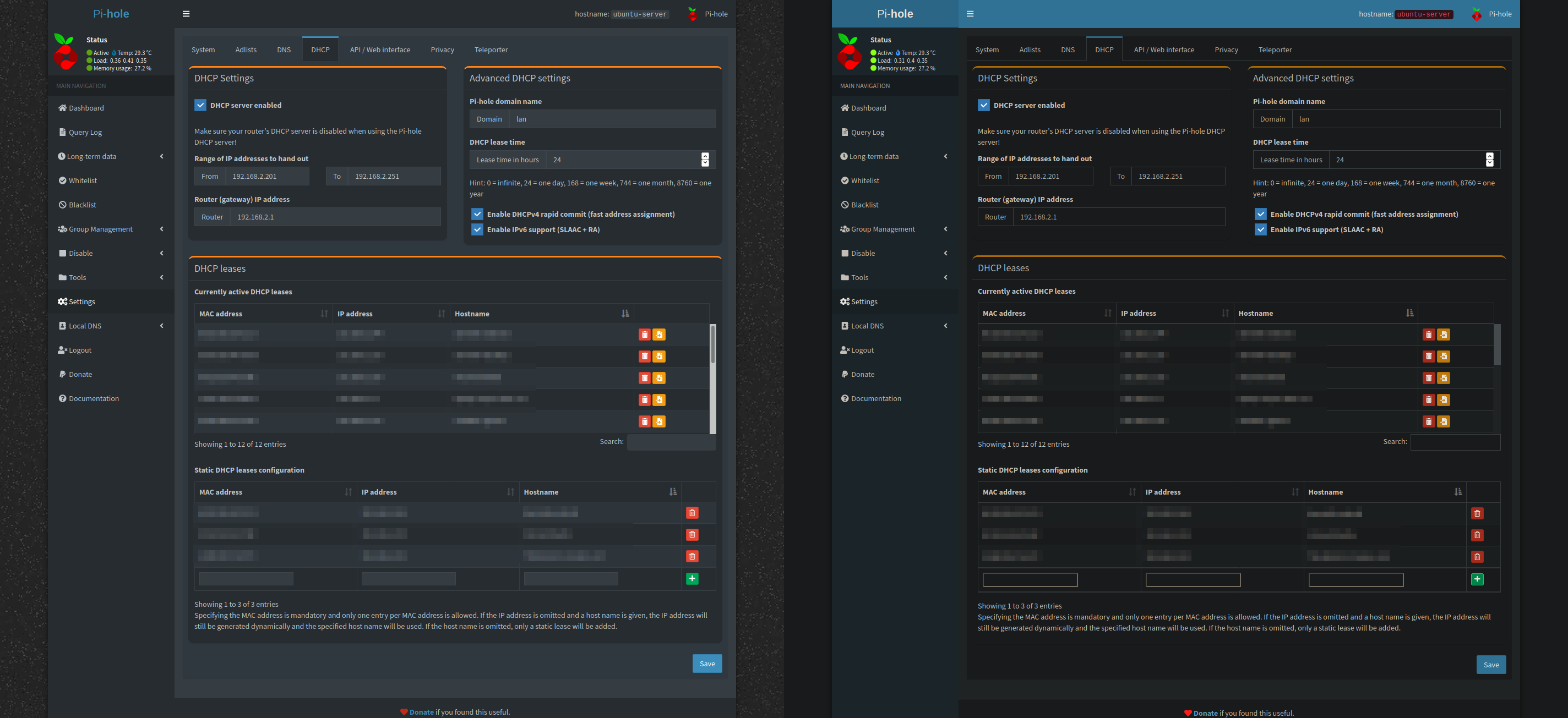The image size is (1568, 718).
Task: Toggle IPv6 support checkbox in right window
Action: pyautogui.click(x=1261, y=229)
